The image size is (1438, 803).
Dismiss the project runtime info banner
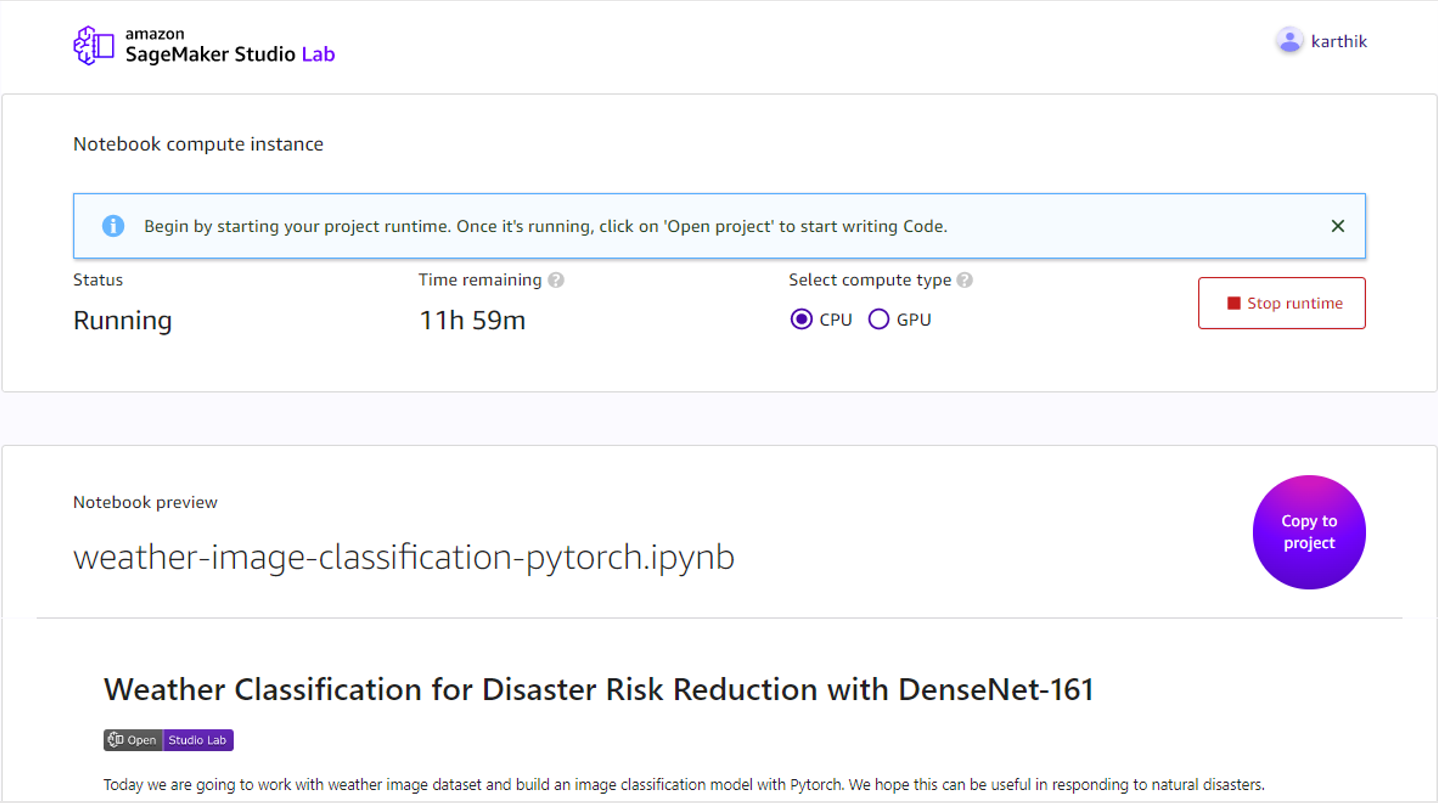pyautogui.click(x=1337, y=226)
